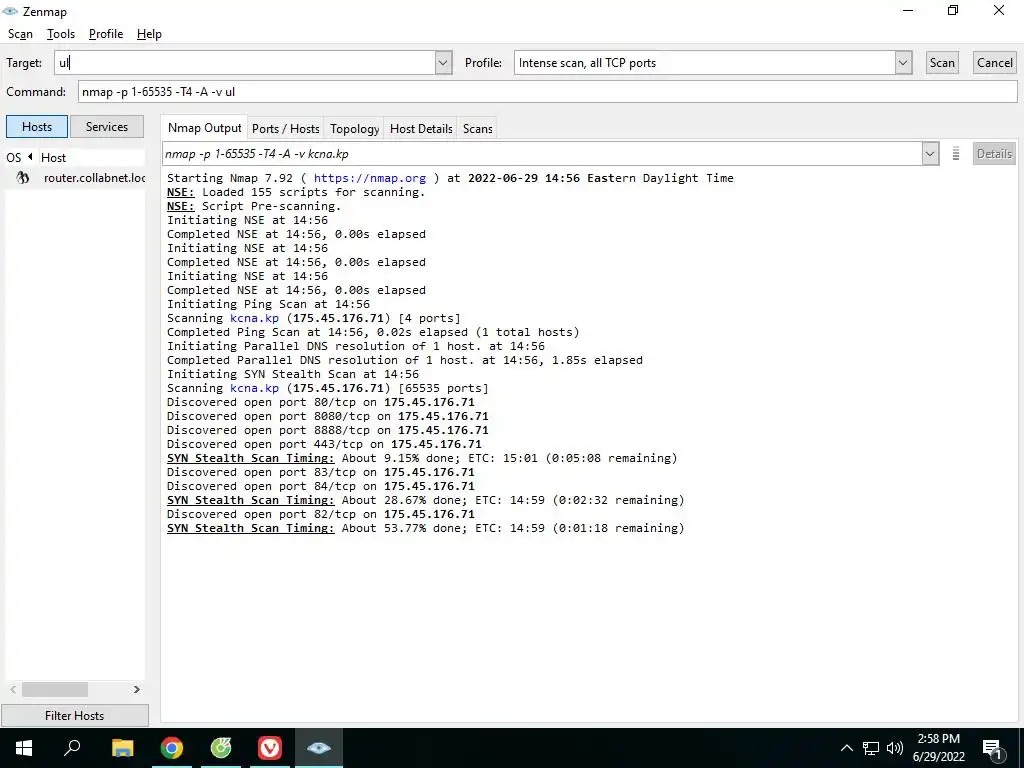Click network status tray icon
The image size is (1024, 768).
click(871, 748)
